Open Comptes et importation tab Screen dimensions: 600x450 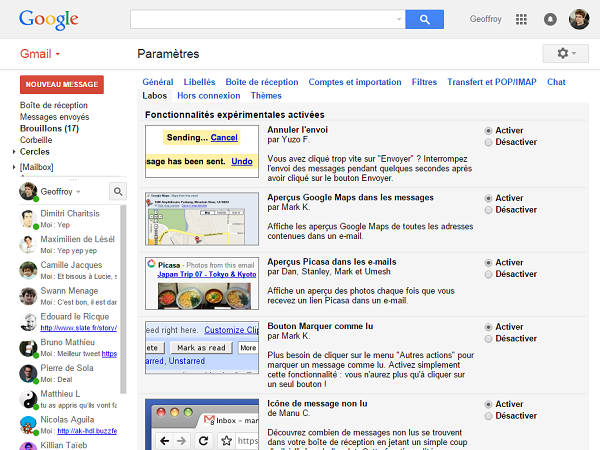pos(355,82)
